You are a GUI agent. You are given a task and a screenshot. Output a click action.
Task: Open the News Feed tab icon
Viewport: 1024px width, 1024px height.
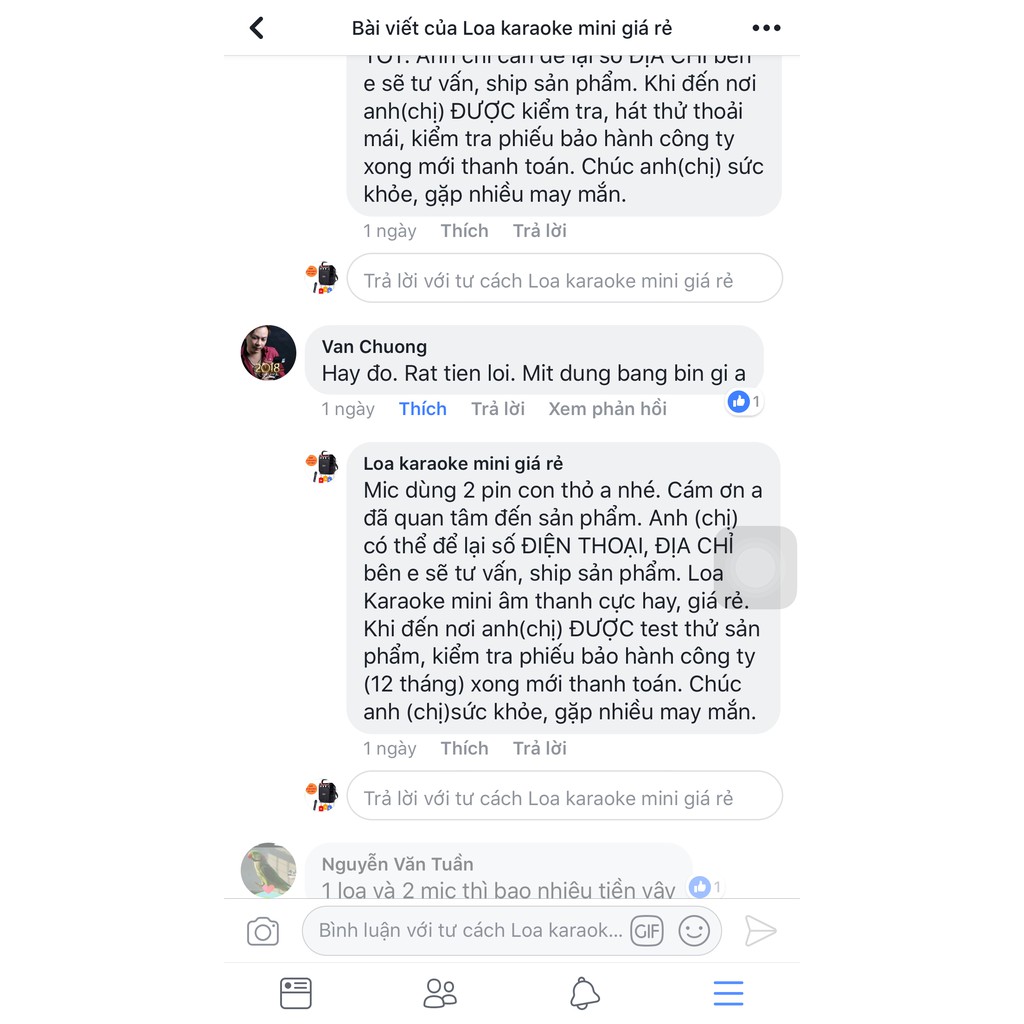pyautogui.click(x=296, y=993)
